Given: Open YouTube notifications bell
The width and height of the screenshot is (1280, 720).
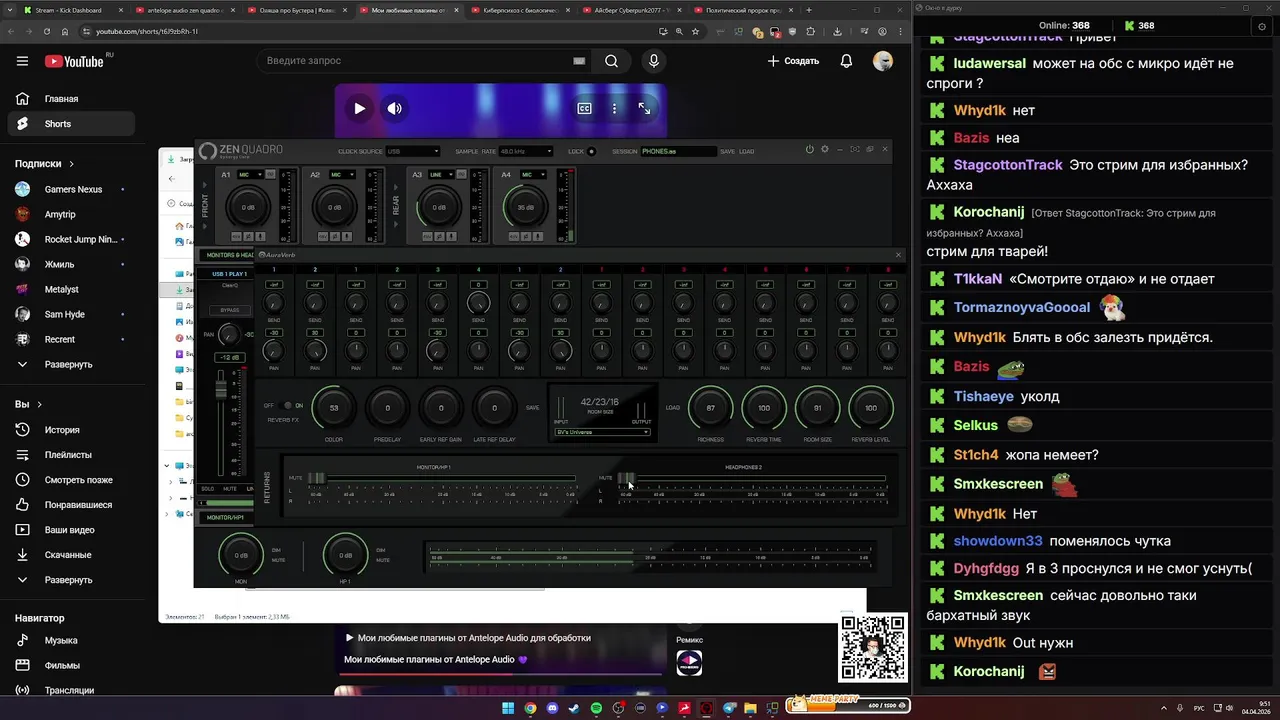Looking at the screenshot, I should (846, 61).
